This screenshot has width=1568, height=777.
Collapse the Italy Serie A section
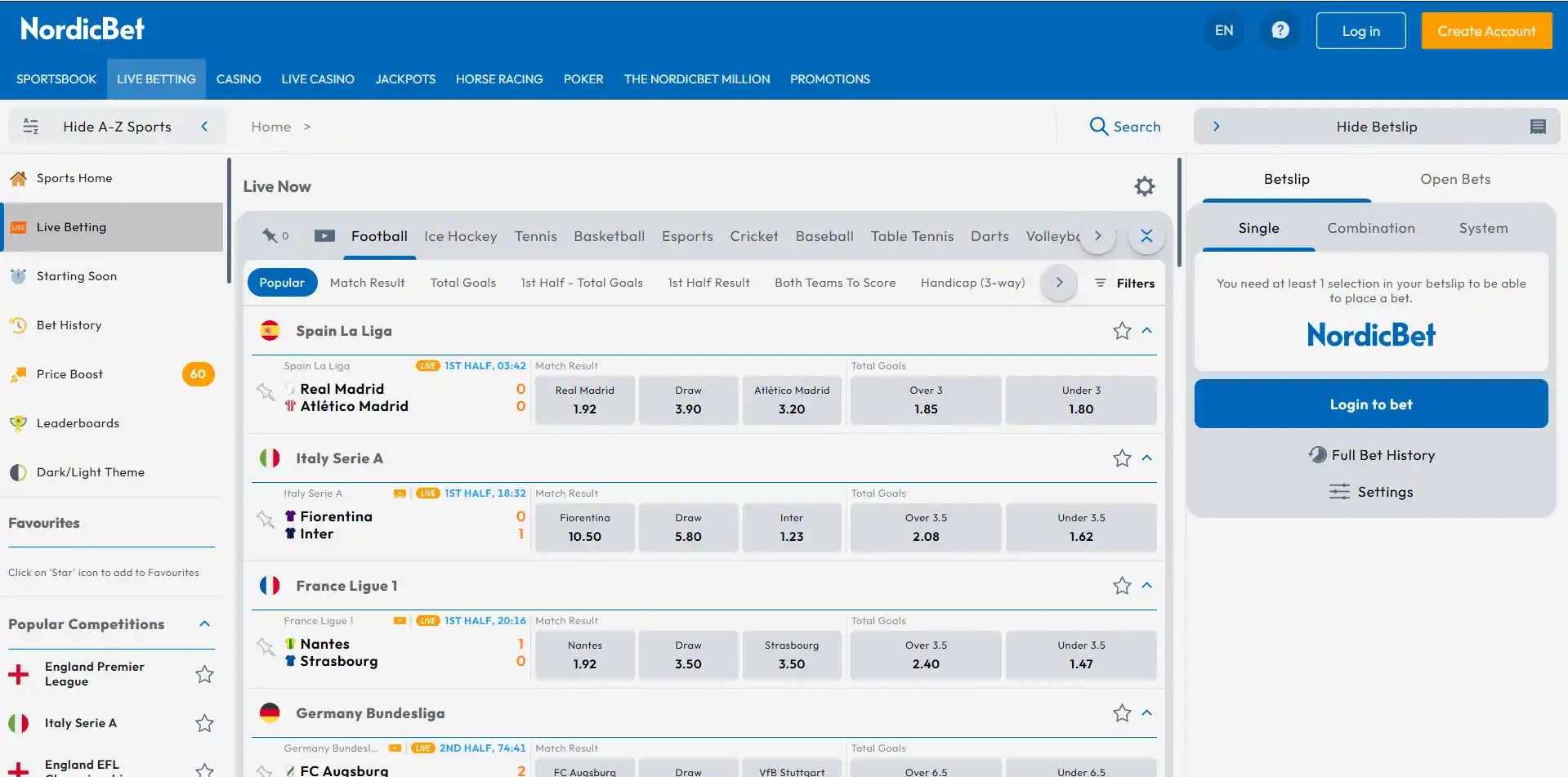click(1147, 458)
